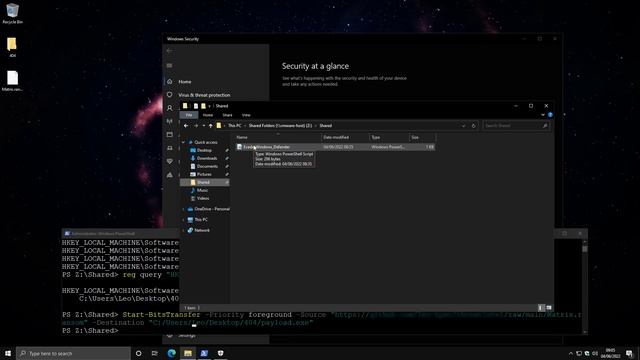
Task: Open Pictures in Quick access
Action: click(204, 174)
